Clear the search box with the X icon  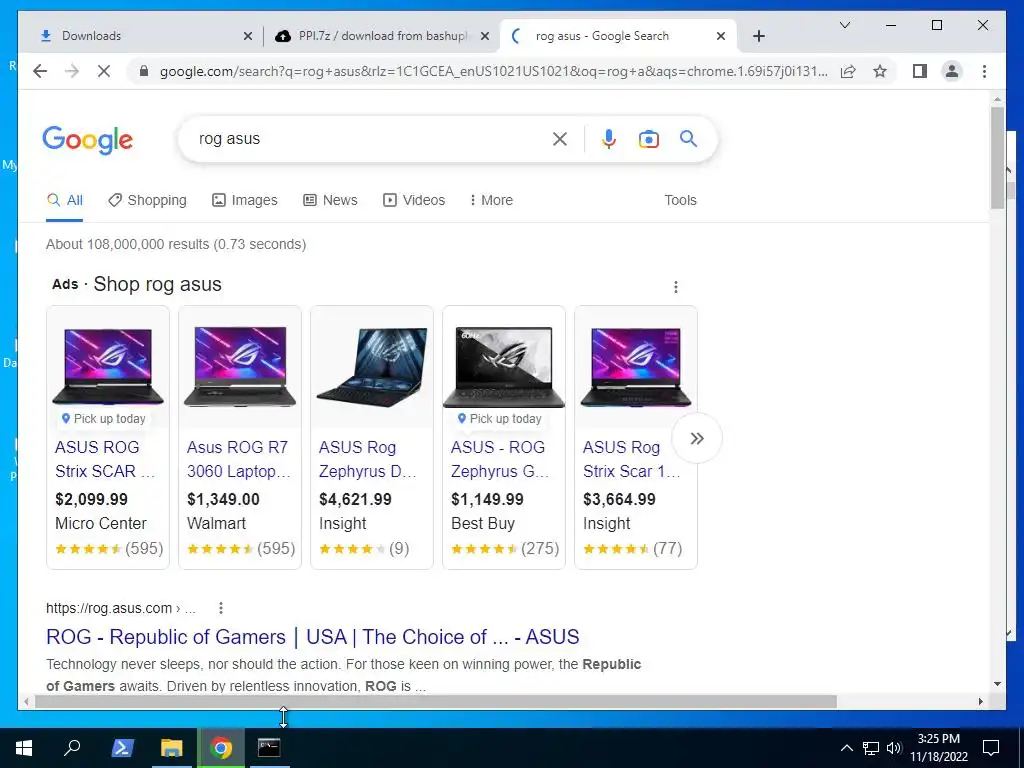coord(560,139)
